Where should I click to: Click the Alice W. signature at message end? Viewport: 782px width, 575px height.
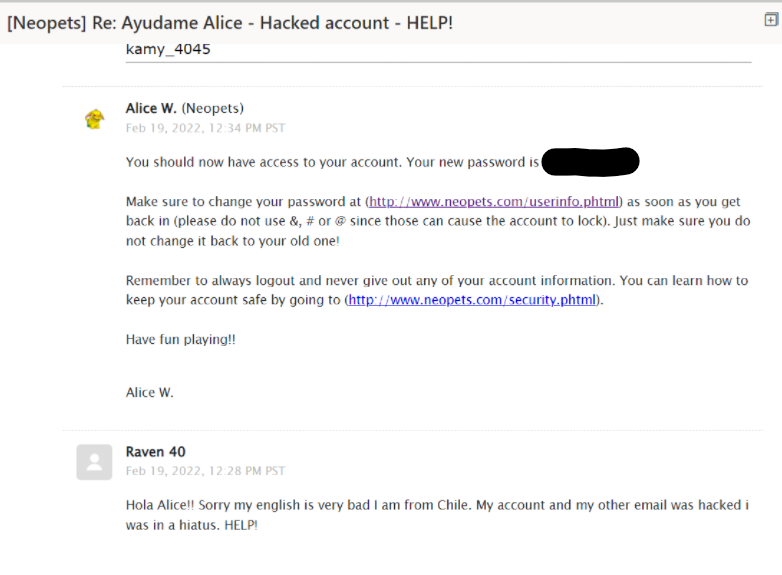(150, 392)
